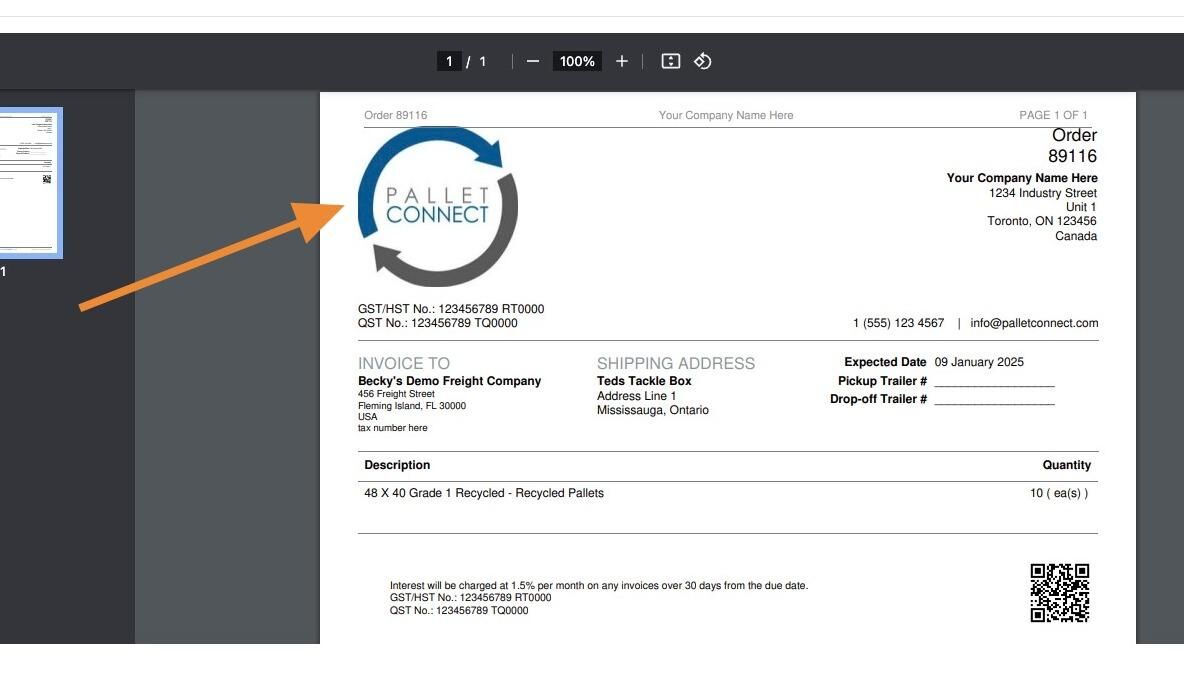
Task: Select the page 1 thumbnail in sidebar
Action: [30, 183]
